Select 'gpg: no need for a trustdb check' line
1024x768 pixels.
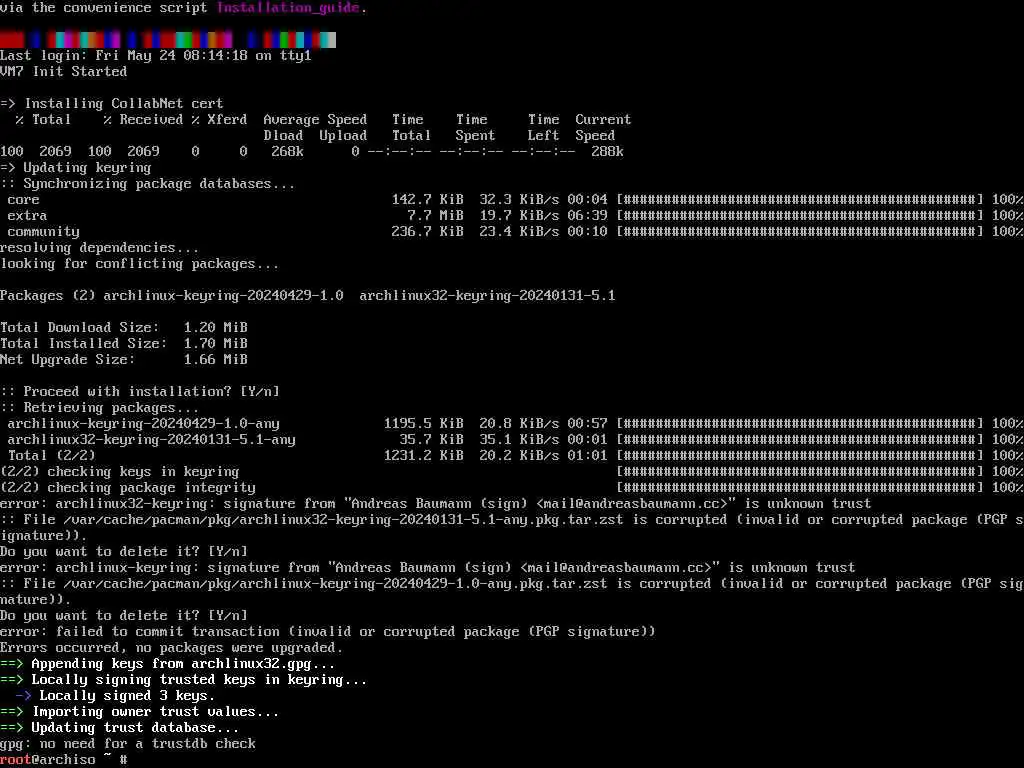point(128,744)
